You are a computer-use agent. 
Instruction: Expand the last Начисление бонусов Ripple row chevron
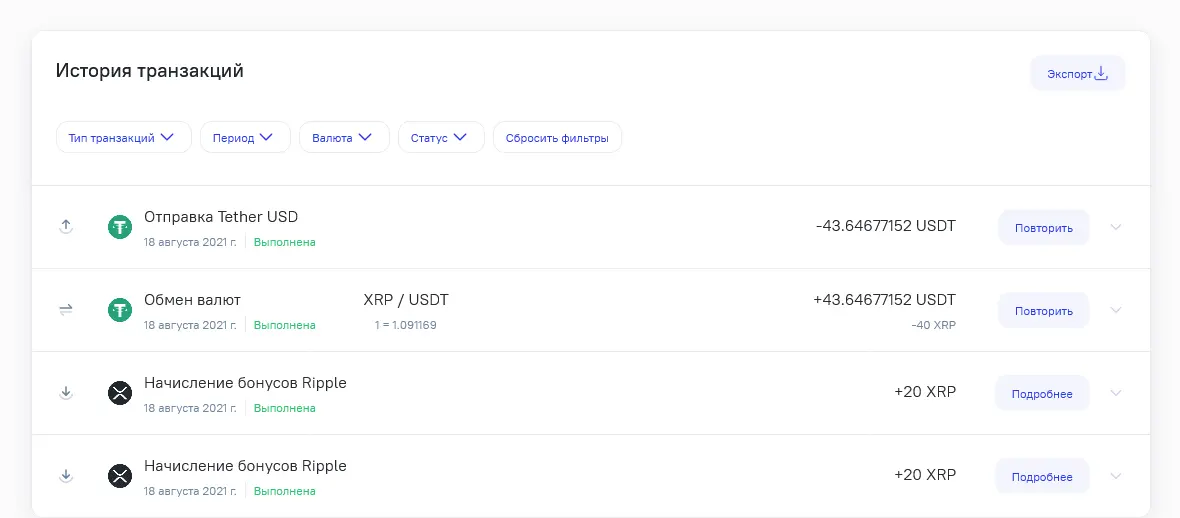point(1116,476)
